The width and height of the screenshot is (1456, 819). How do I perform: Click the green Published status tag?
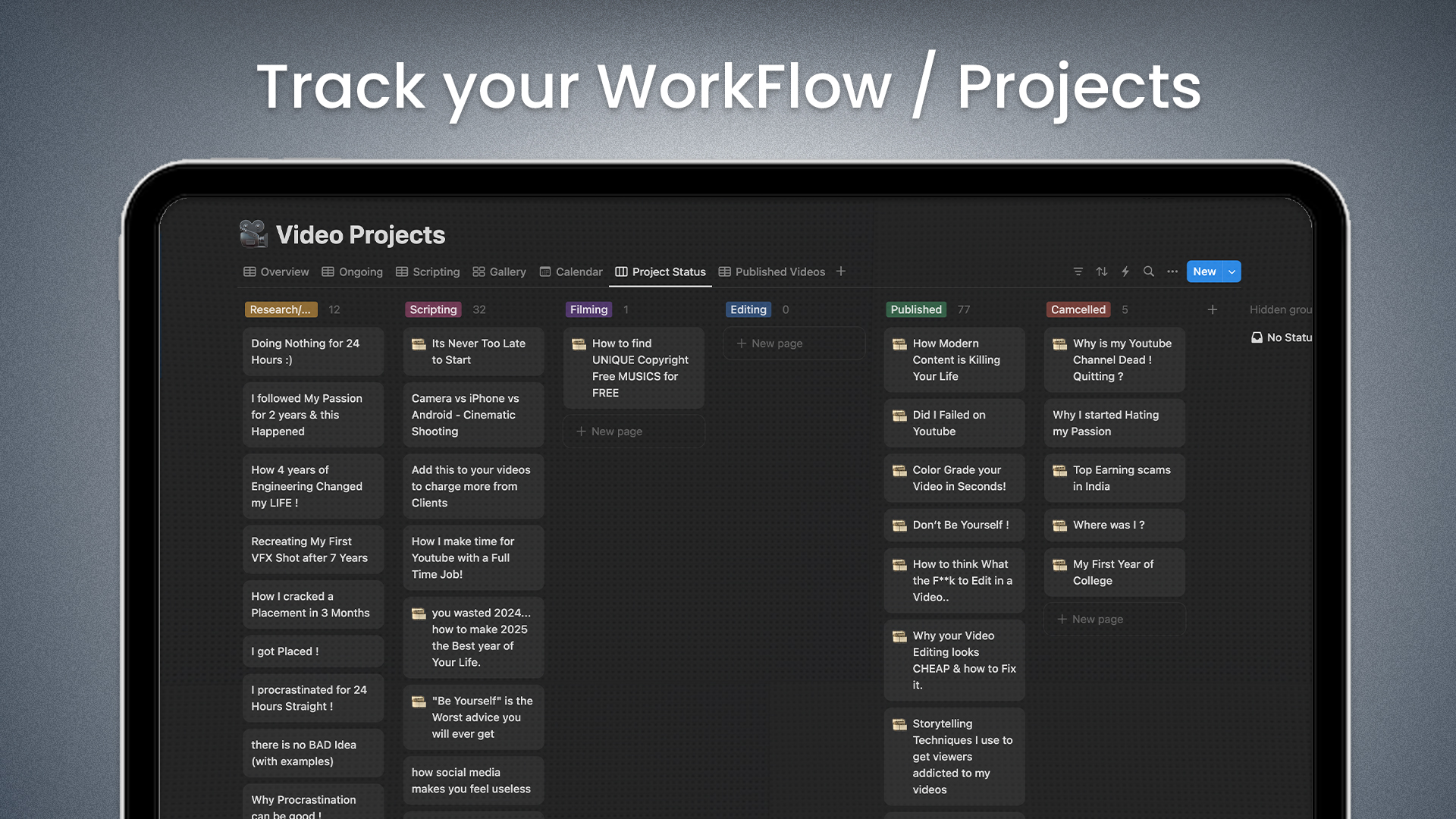pyautogui.click(x=916, y=309)
